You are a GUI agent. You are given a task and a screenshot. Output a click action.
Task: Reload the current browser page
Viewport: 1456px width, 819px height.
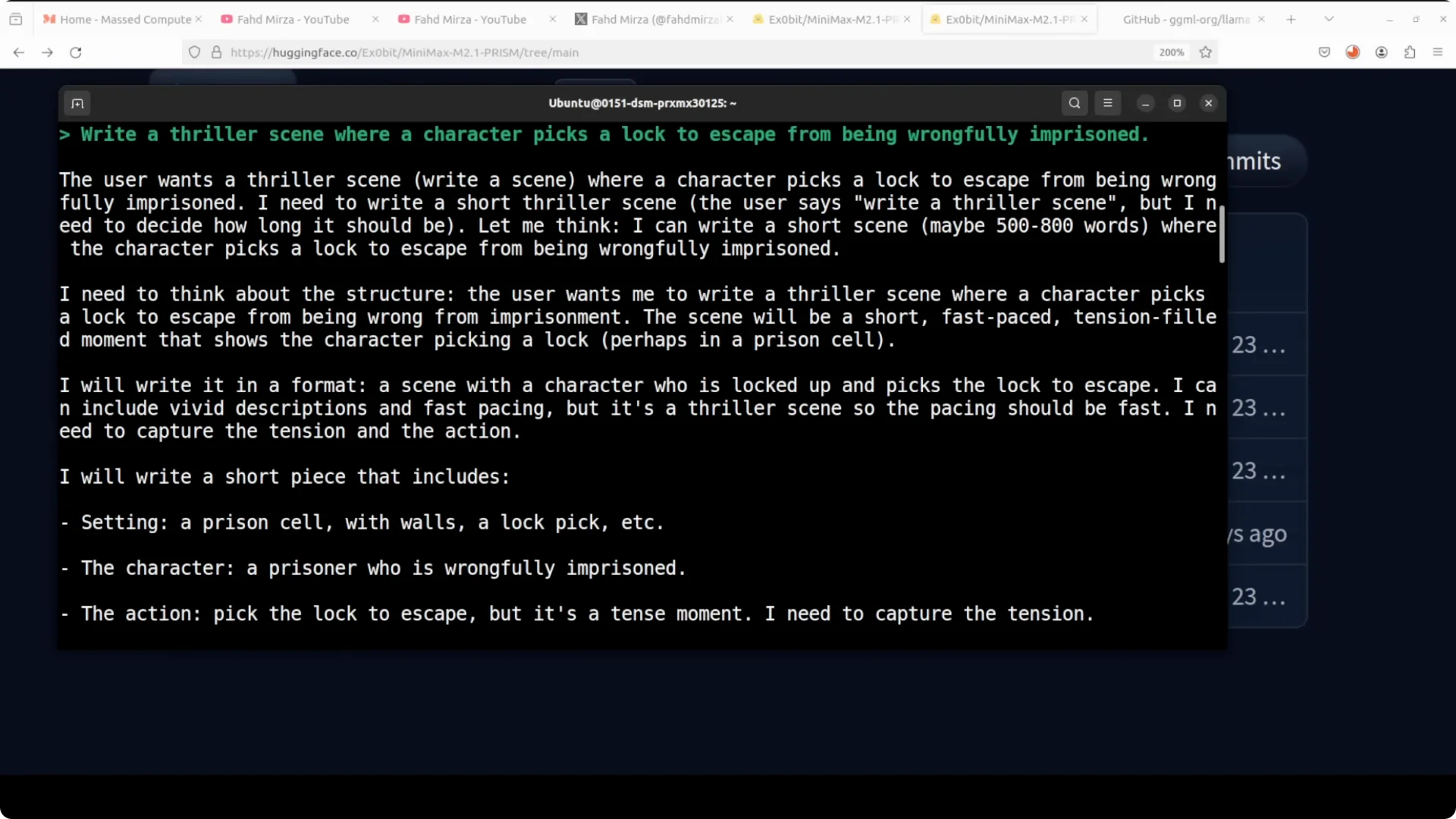[75, 52]
